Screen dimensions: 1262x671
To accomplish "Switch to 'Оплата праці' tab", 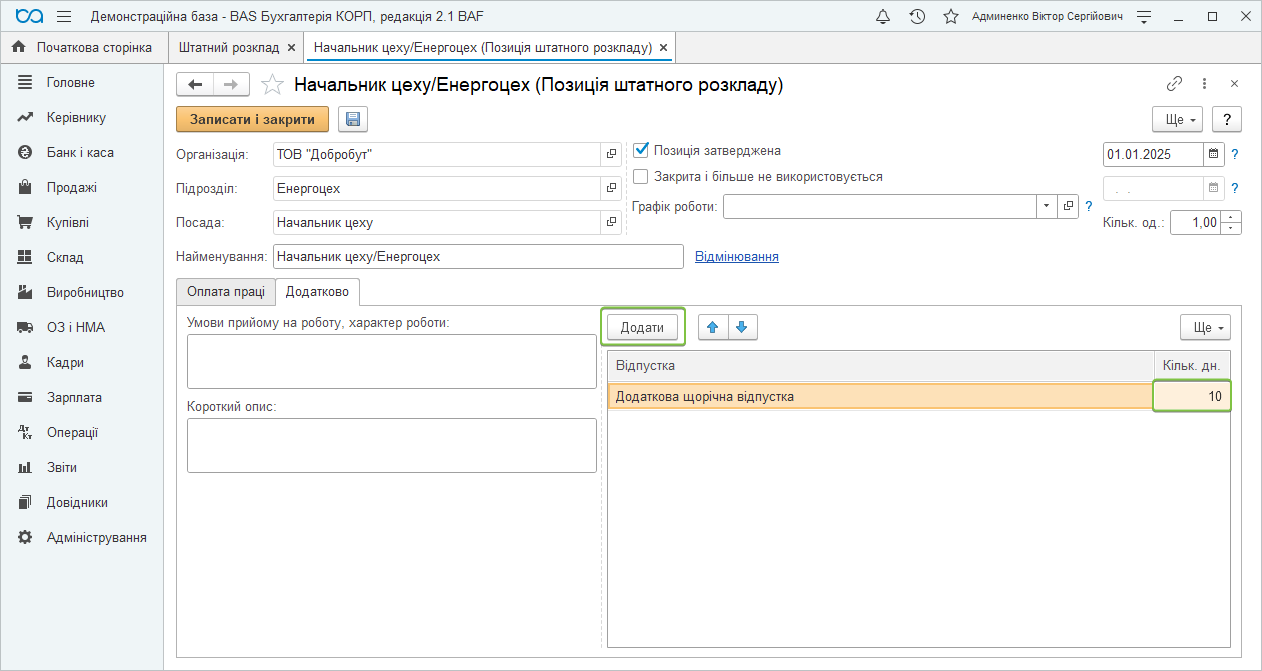I will (225, 291).
